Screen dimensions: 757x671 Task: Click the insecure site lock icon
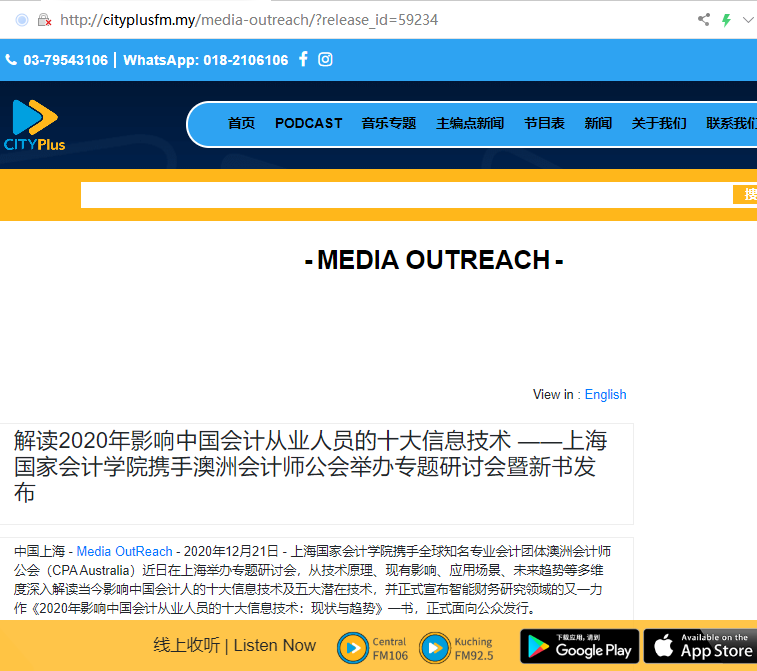43,20
